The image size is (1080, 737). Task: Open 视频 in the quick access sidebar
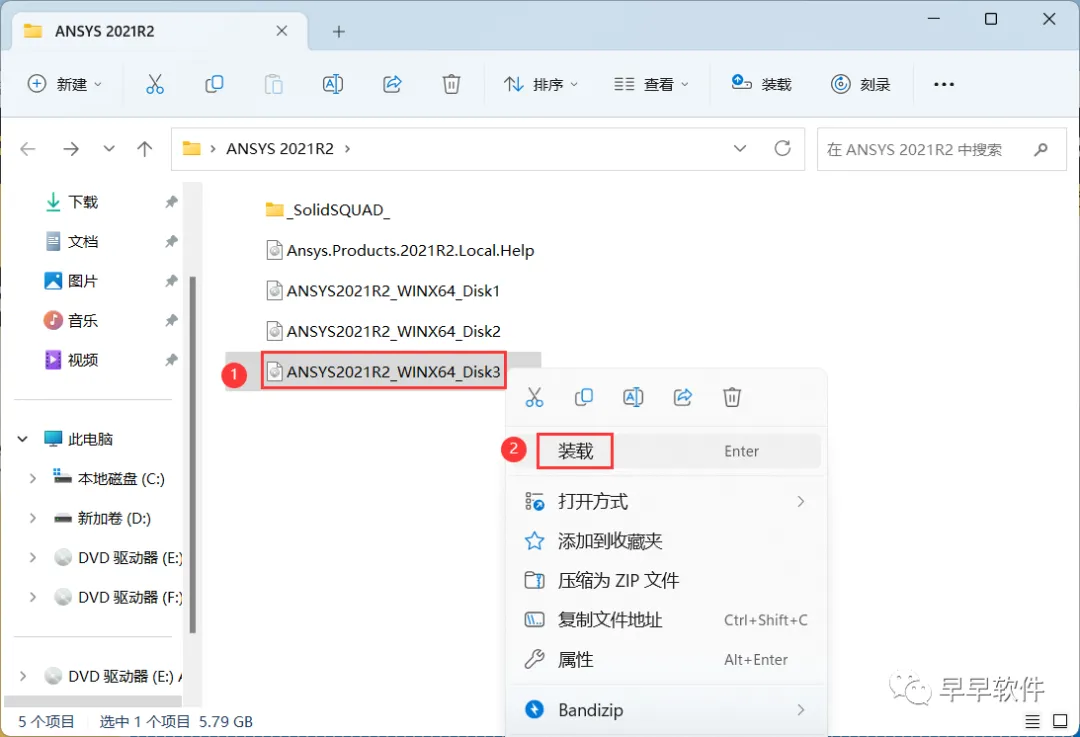tap(83, 360)
